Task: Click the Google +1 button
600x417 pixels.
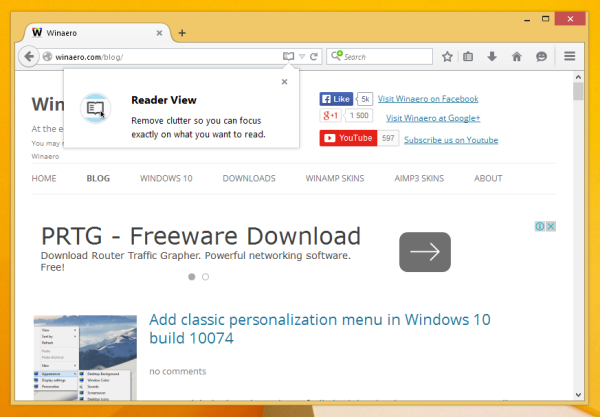Action: coord(330,116)
